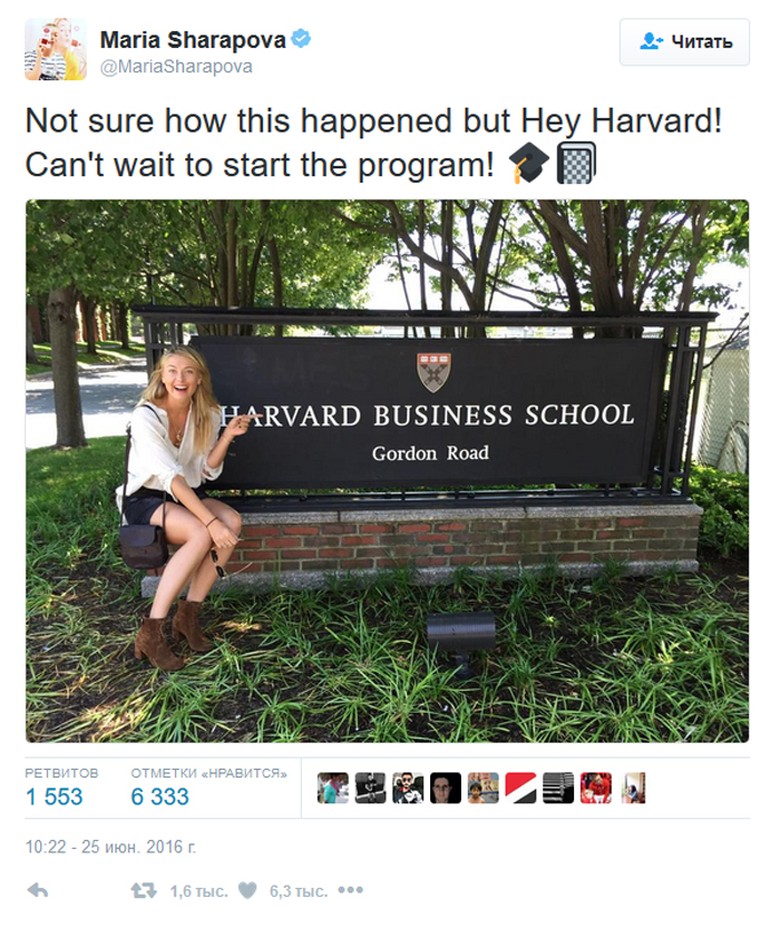Click the last liker avatar in row
Screen dimensions: 780x928
pyautogui.click(x=633, y=788)
